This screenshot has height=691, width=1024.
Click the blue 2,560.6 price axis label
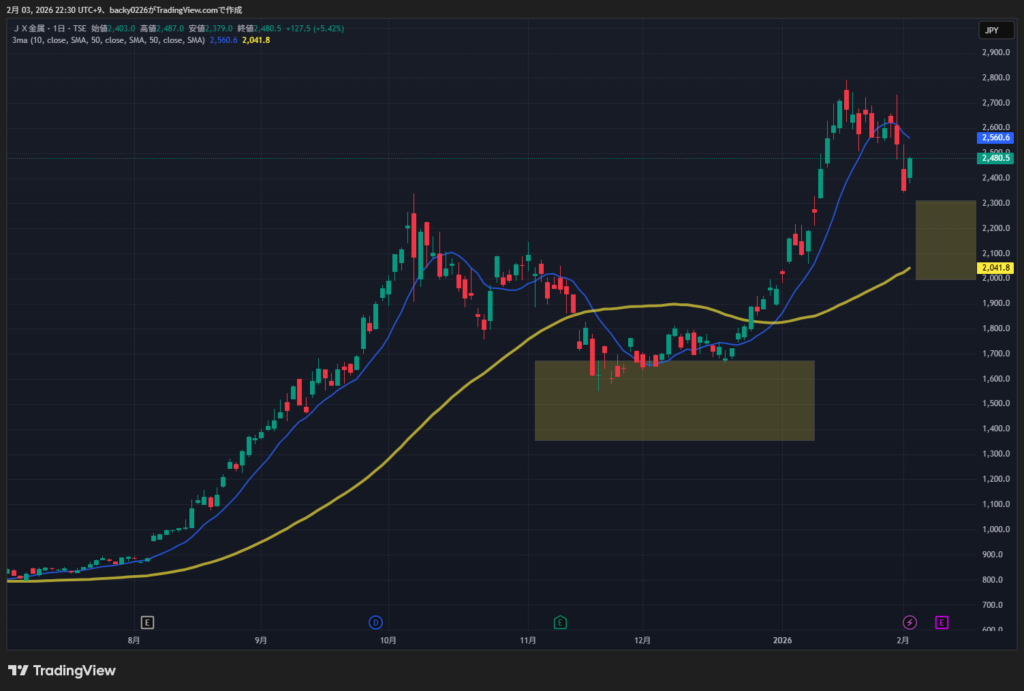tap(995, 138)
